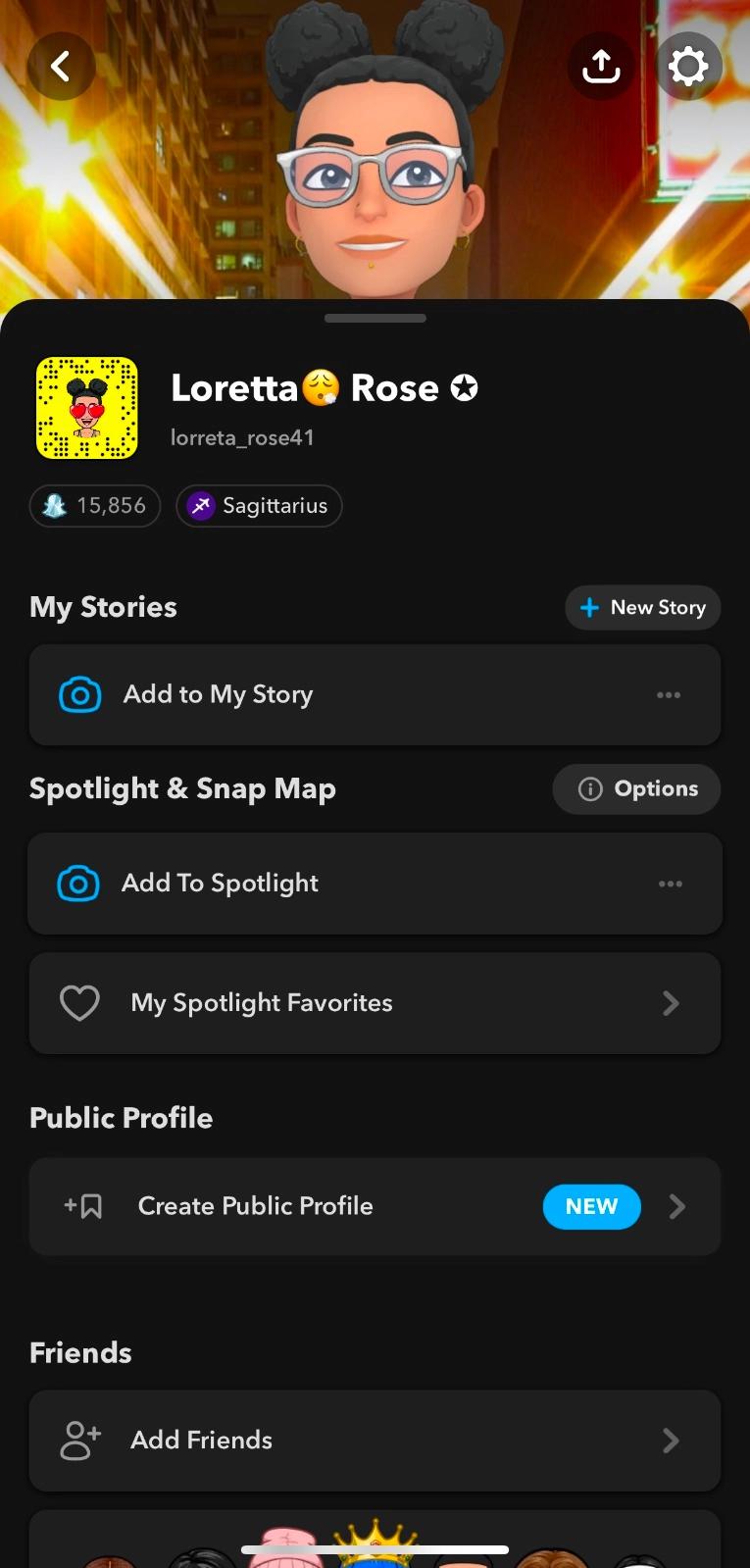Viewport: 750px width, 1568px height.
Task: Open settings gear icon
Action: pos(688,67)
